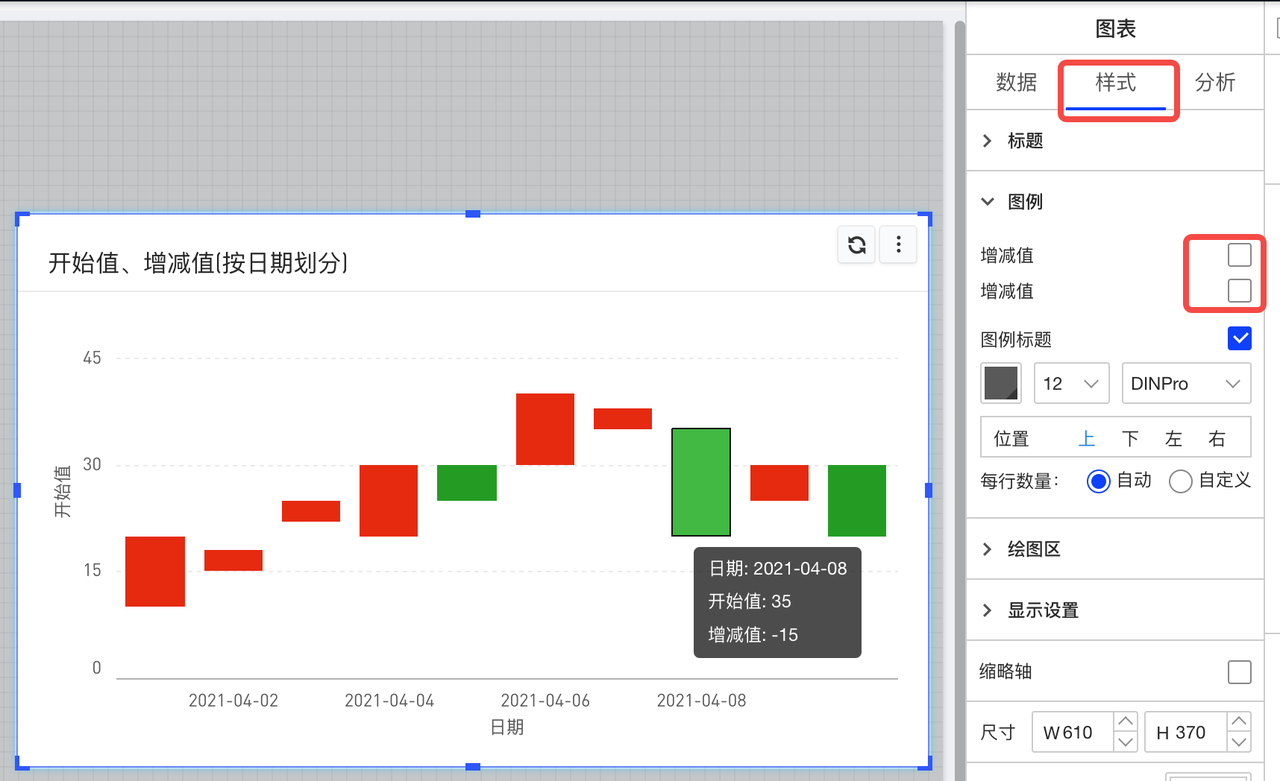Image resolution: width=1280 pixels, height=781 pixels.
Task: Open the 样式 tab
Action: 1116,83
